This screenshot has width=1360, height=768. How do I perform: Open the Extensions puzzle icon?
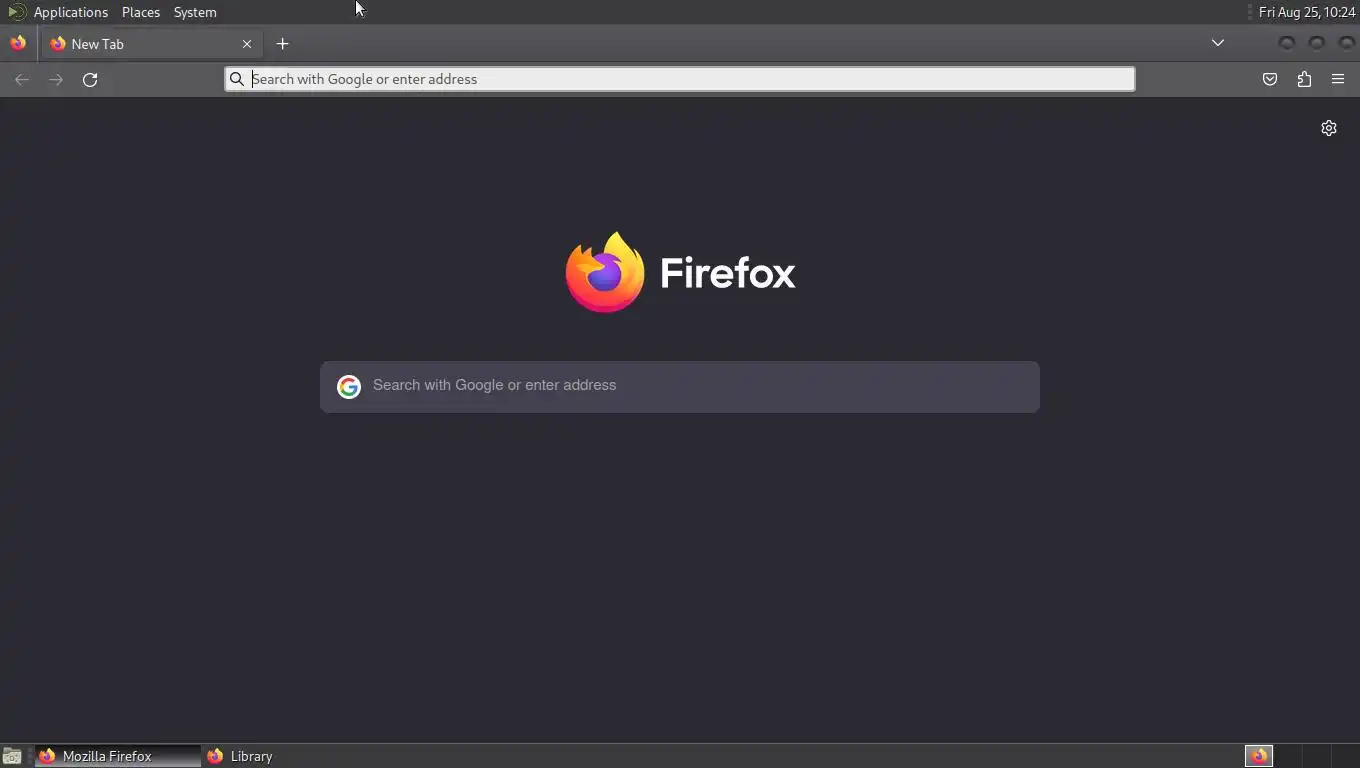1304,80
